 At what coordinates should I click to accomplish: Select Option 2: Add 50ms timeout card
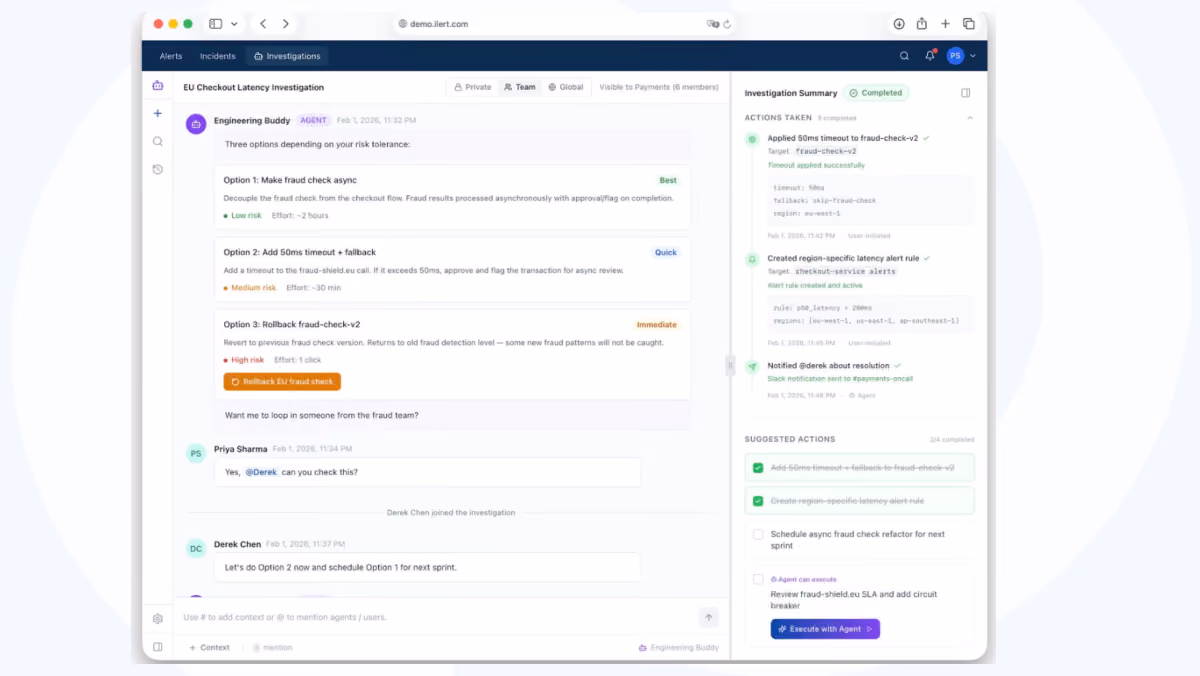click(x=452, y=270)
